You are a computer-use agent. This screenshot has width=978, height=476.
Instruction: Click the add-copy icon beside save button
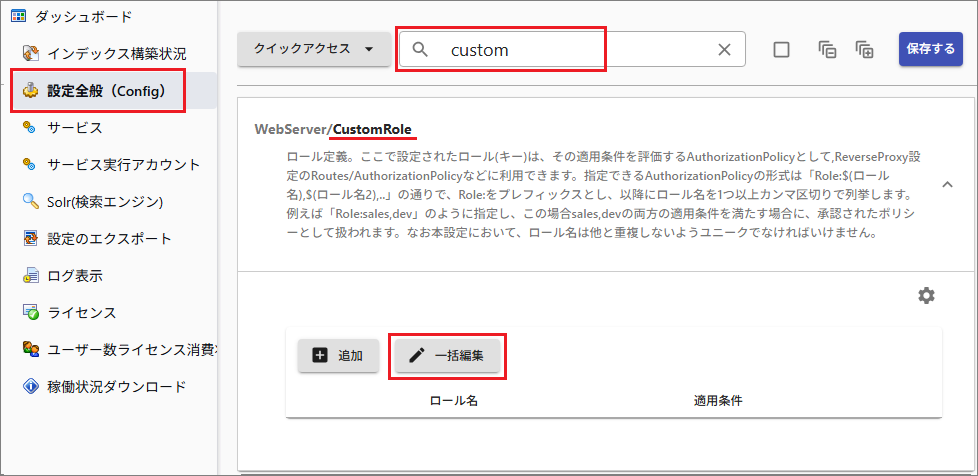pos(865,50)
